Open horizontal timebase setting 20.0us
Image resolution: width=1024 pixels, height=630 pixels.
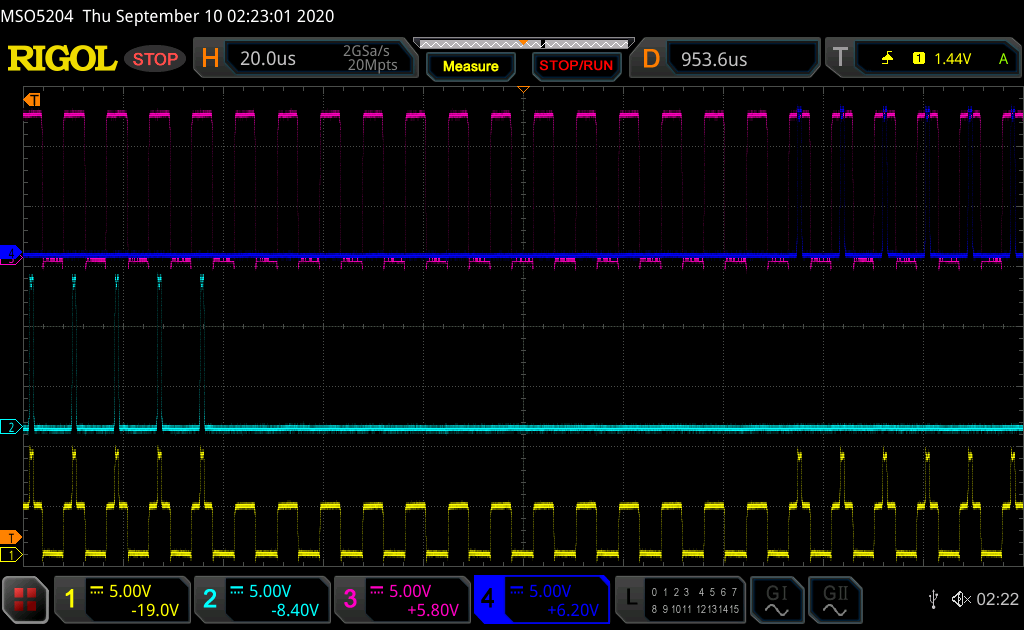click(268, 59)
